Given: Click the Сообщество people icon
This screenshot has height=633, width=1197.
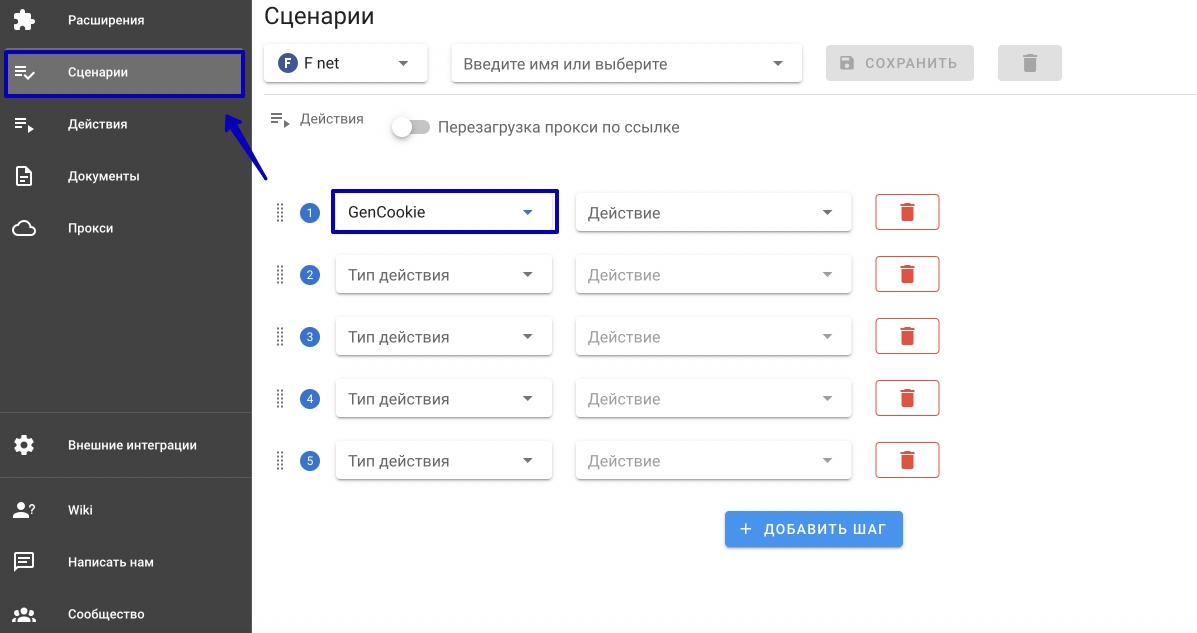Looking at the screenshot, I should point(24,614).
